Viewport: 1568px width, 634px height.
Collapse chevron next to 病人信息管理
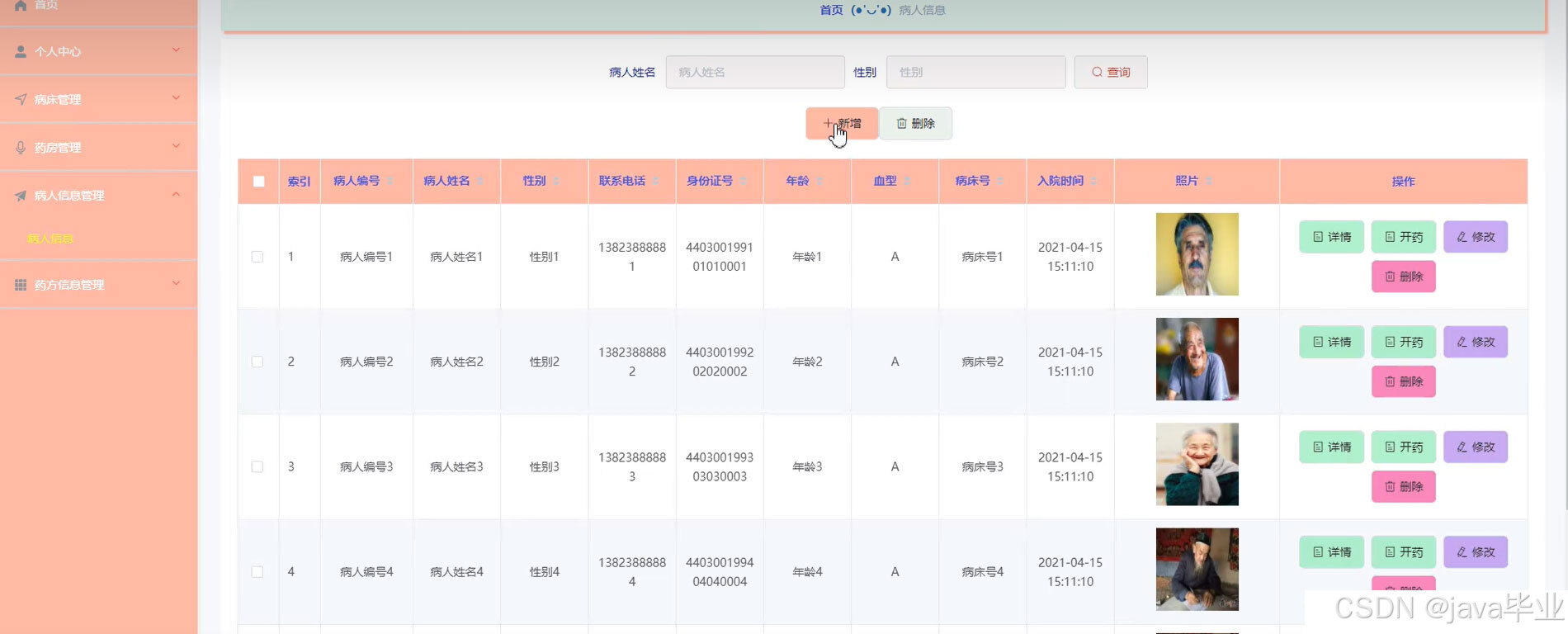176,194
